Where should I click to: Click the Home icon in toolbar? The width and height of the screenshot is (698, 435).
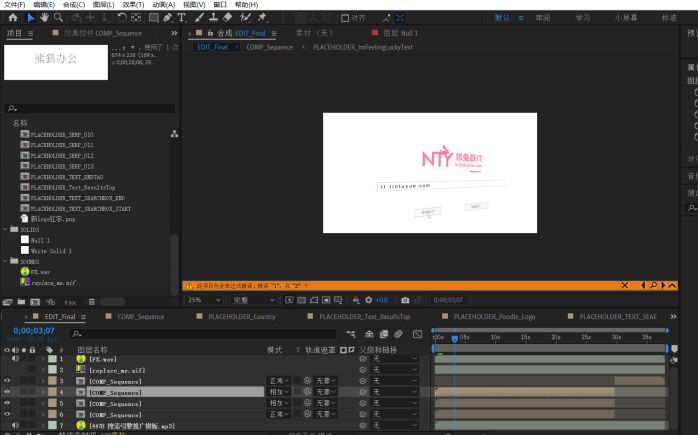[11, 18]
